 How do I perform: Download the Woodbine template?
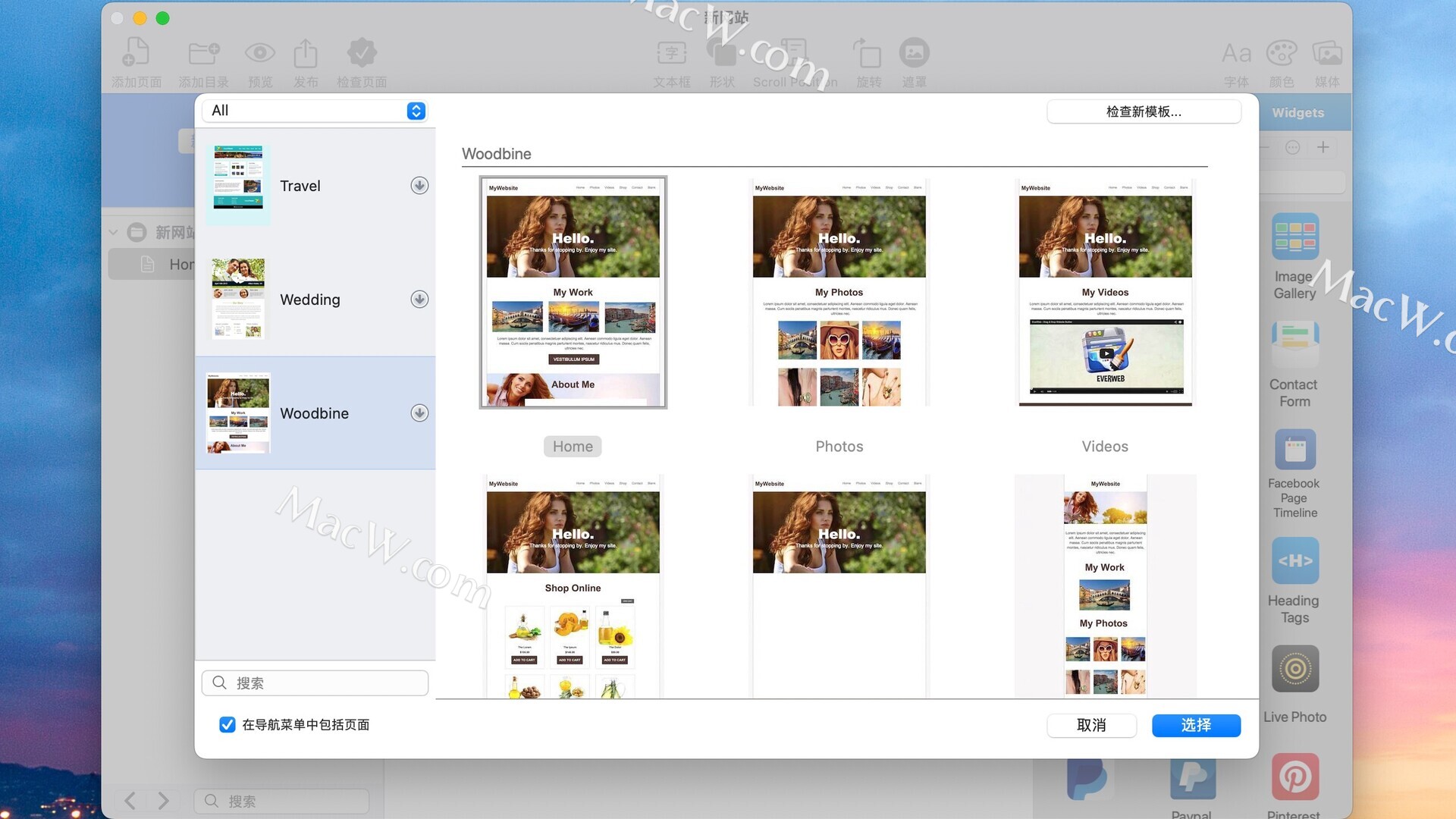coord(419,413)
